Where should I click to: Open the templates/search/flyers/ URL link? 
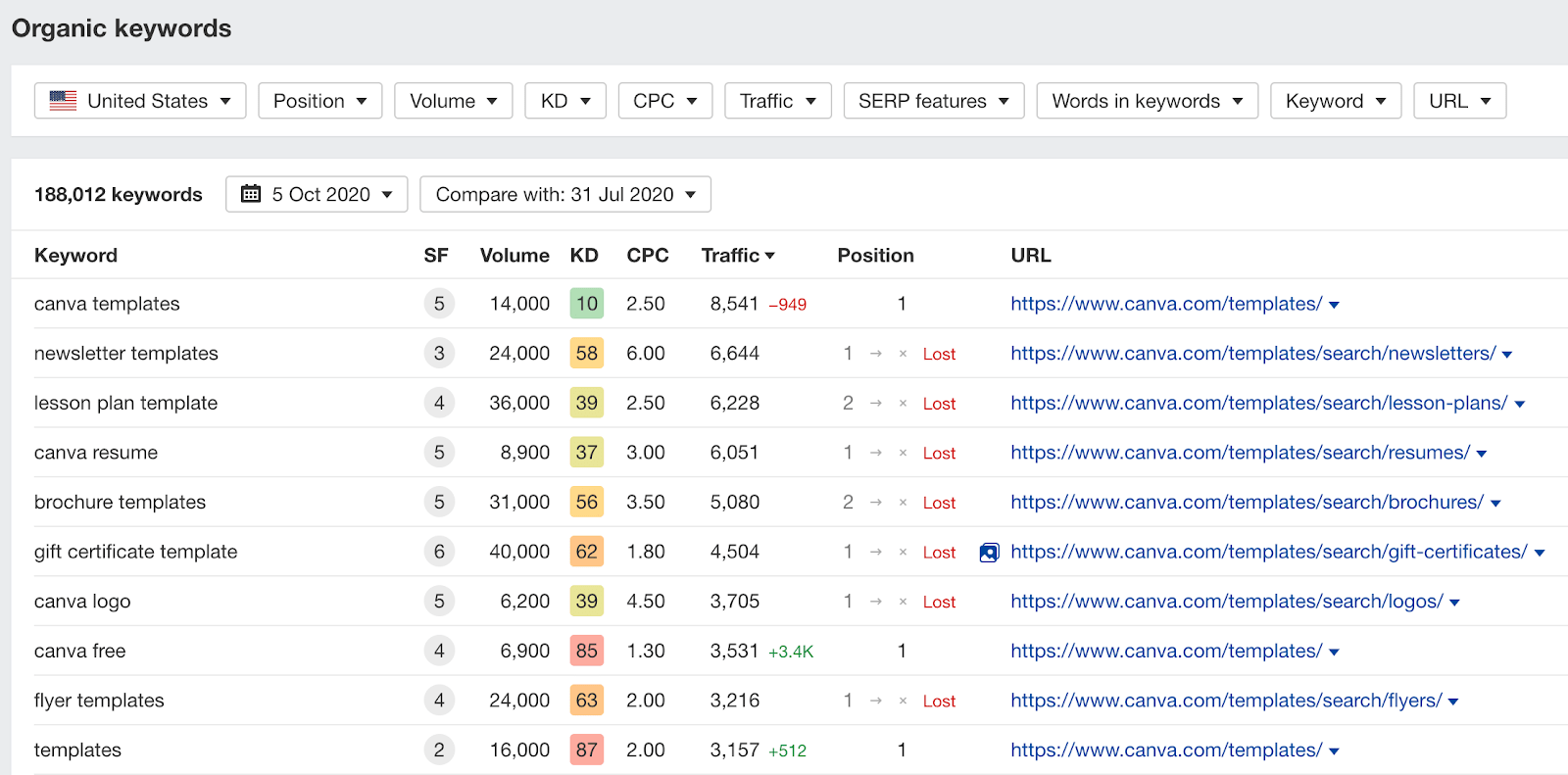(1227, 701)
